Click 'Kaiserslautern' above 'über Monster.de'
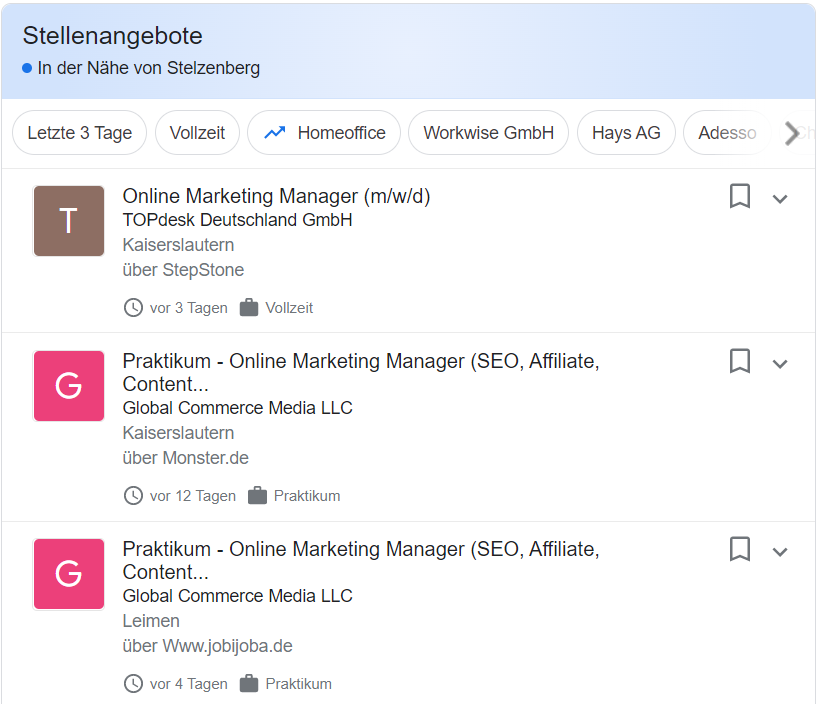Image resolution: width=821 pixels, height=704 pixels. click(x=178, y=433)
